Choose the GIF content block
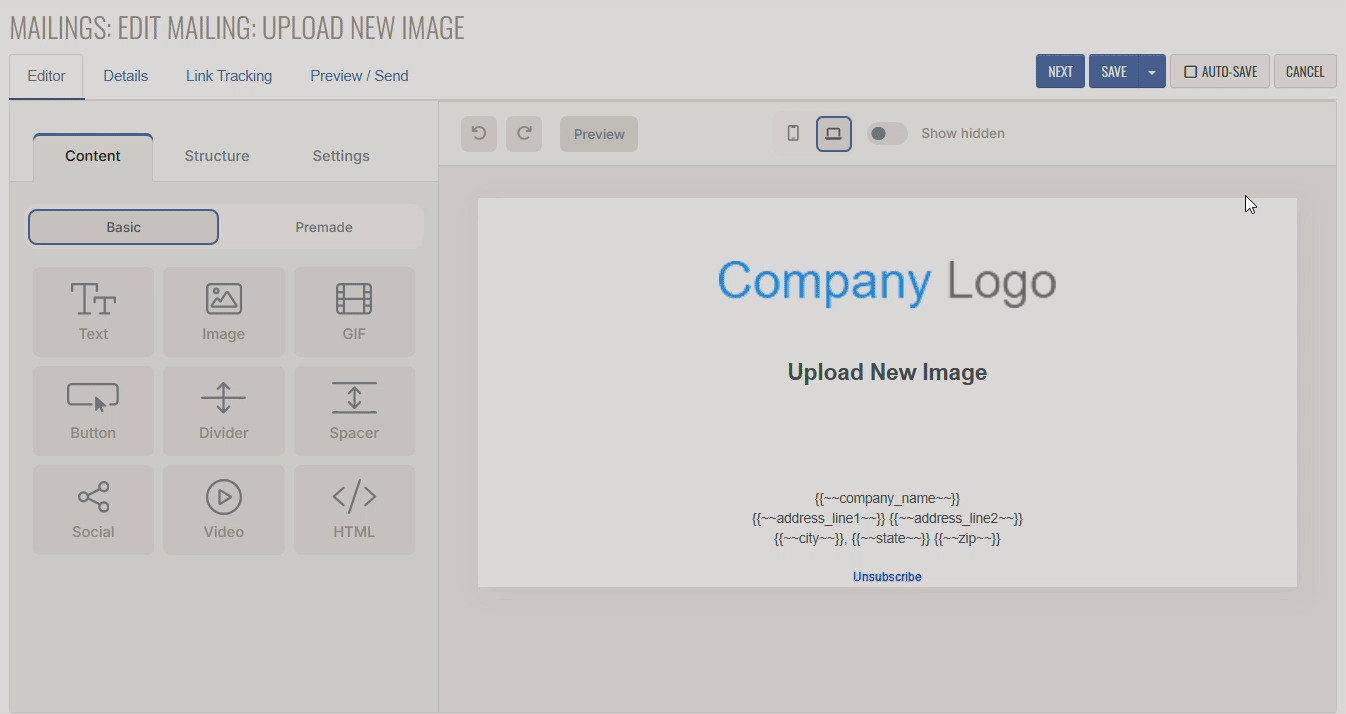 click(354, 311)
